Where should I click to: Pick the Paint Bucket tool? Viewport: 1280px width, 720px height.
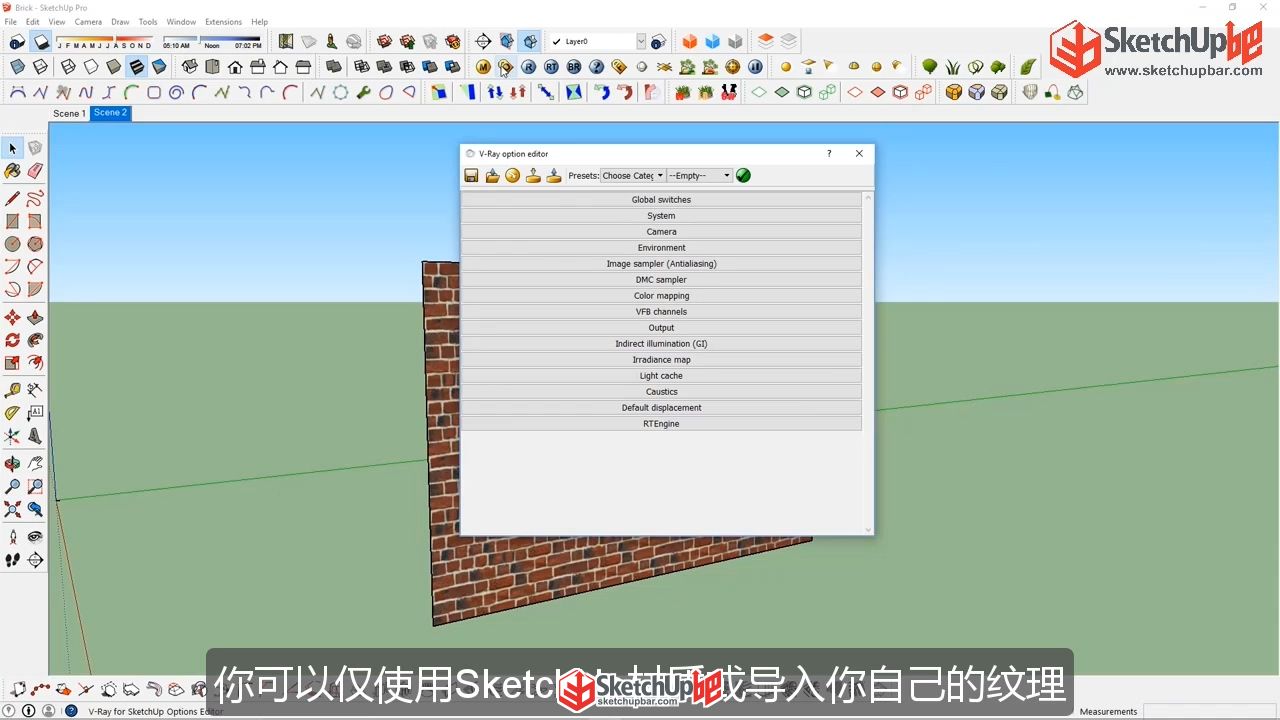[x=12, y=171]
